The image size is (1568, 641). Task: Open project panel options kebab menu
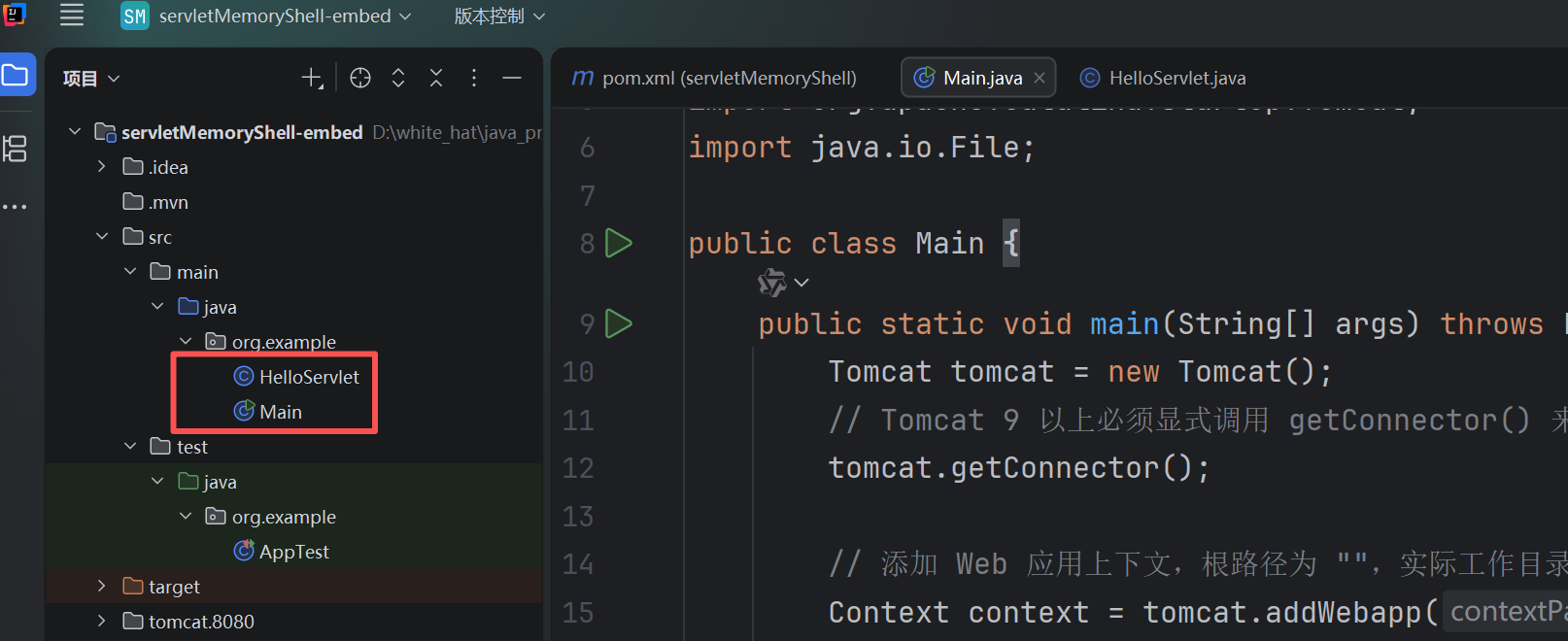[x=474, y=79]
